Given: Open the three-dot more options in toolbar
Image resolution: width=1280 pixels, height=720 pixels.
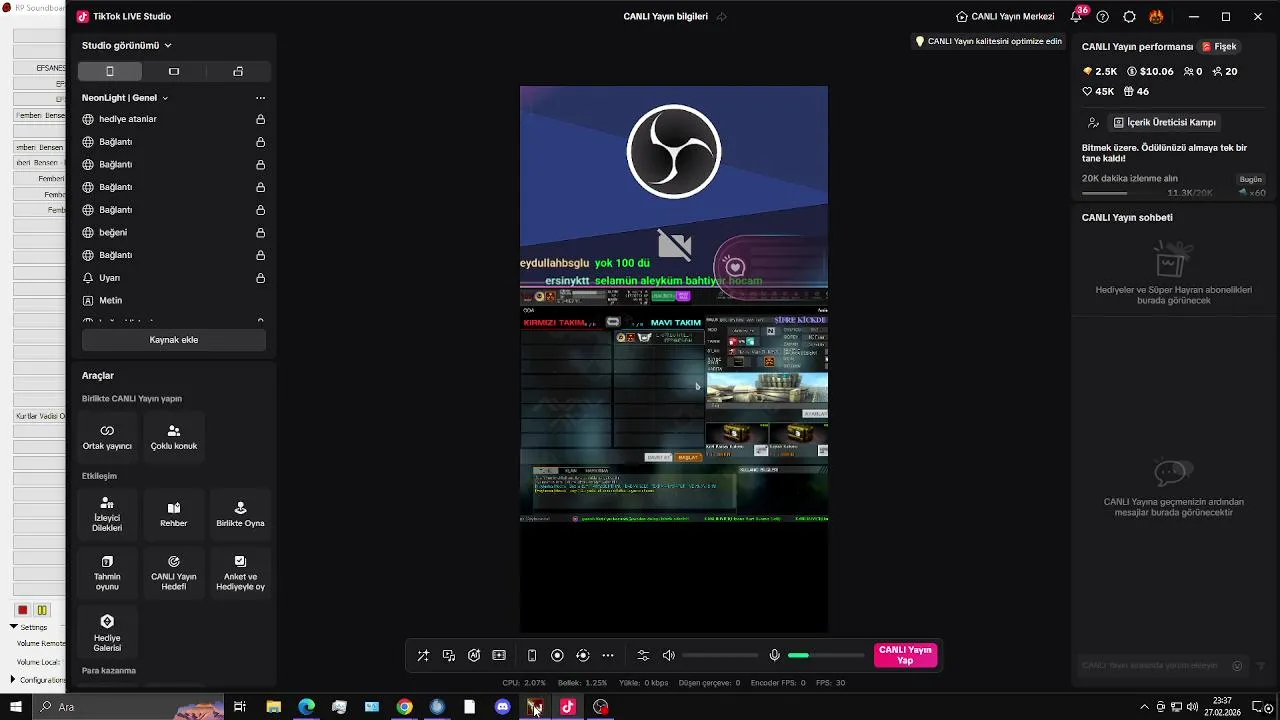Looking at the screenshot, I should (x=608, y=656).
